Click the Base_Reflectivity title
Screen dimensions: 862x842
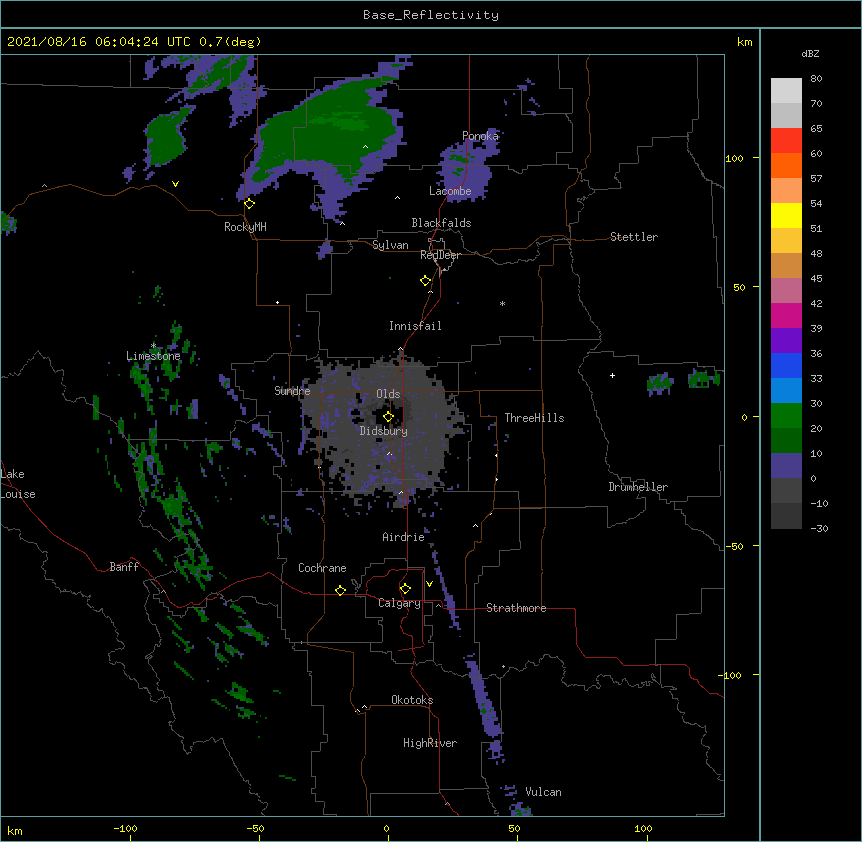pyautogui.click(x=431, y=15)
